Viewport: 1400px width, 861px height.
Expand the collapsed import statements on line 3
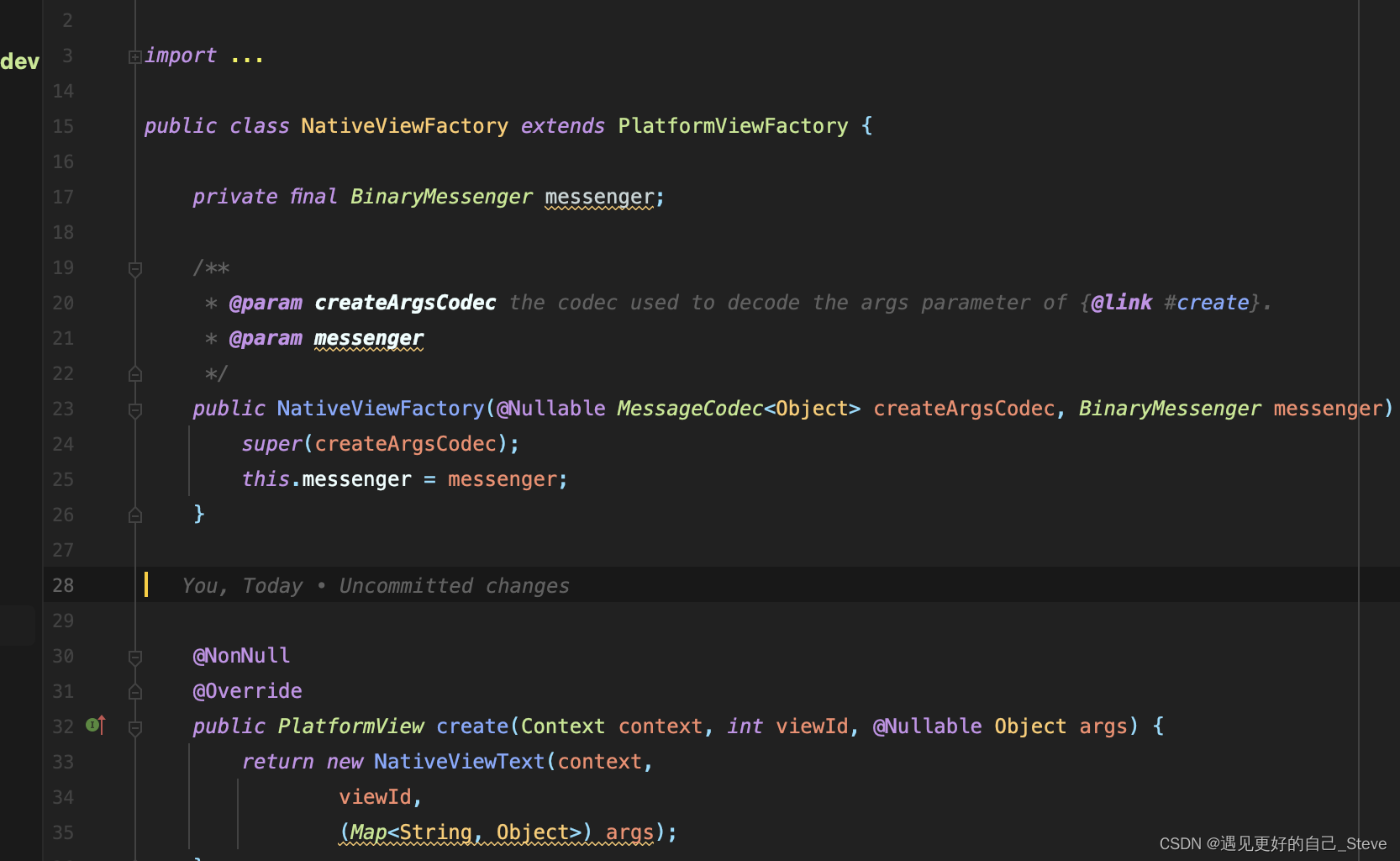click(x=134, y=55)
